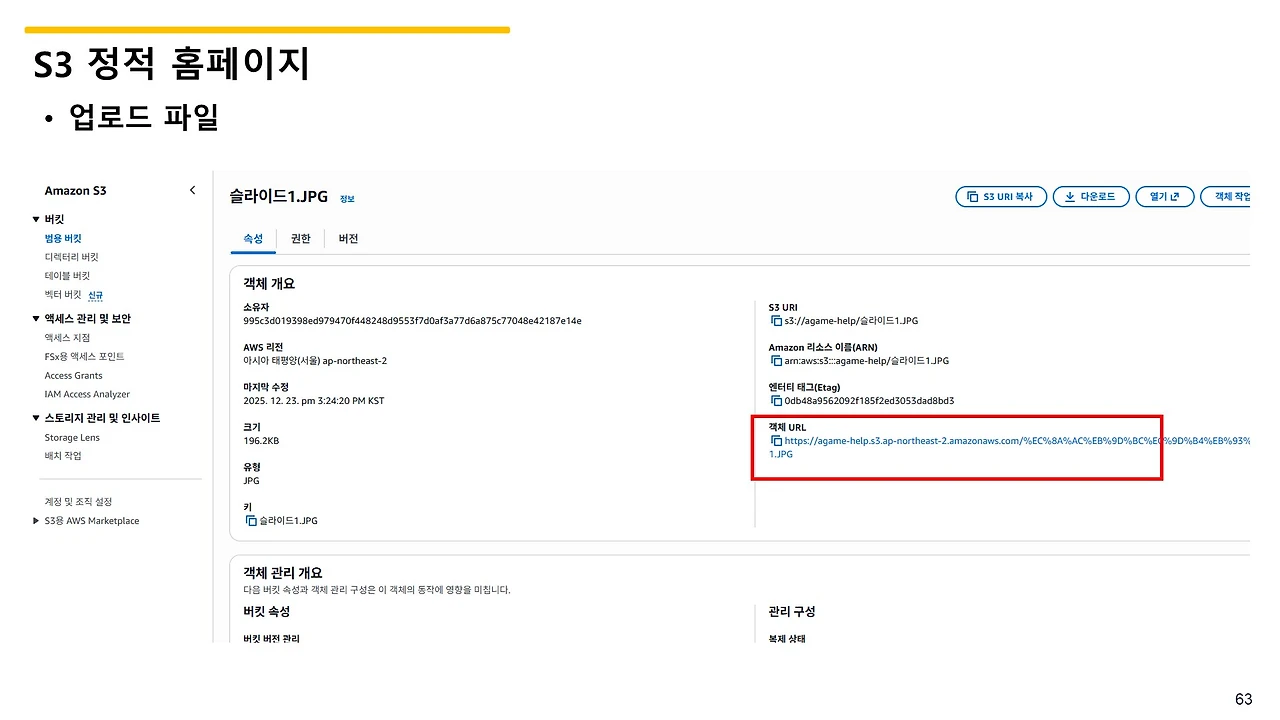Collapse the 액세스 관리 및 보안 section

tap(36, 319)
